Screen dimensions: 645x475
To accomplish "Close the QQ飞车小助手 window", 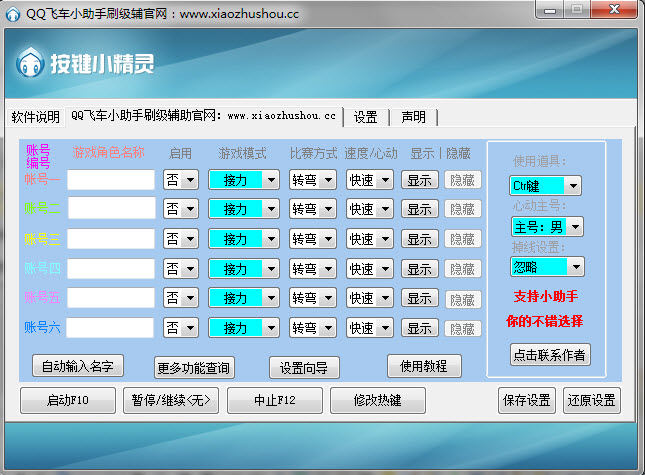I will 614,9.
